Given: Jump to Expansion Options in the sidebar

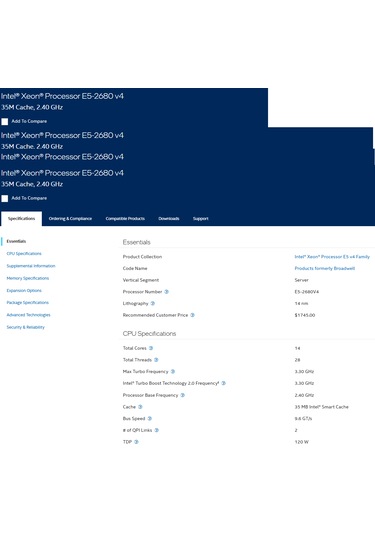Looking at the screenshot, I should [x=24, y=290].
